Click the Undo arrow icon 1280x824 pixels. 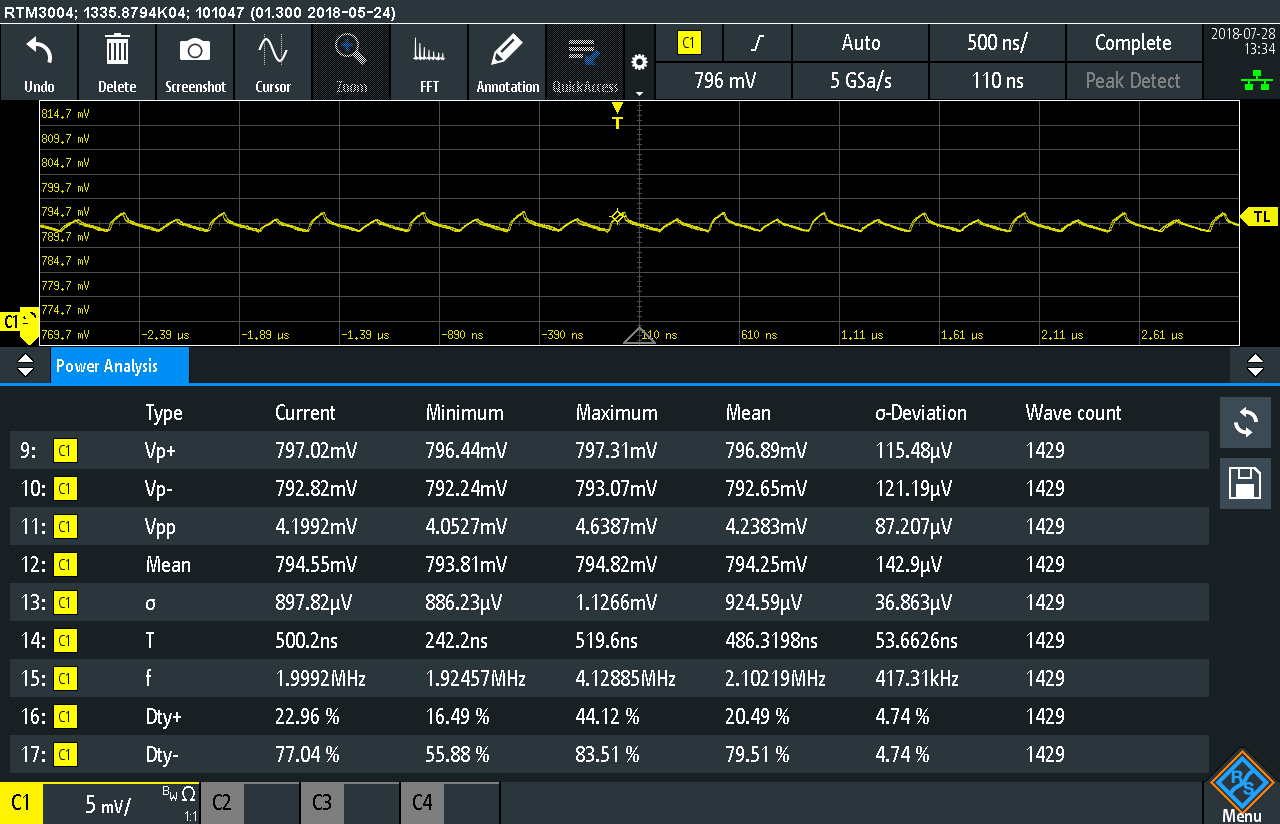[39, 51]
